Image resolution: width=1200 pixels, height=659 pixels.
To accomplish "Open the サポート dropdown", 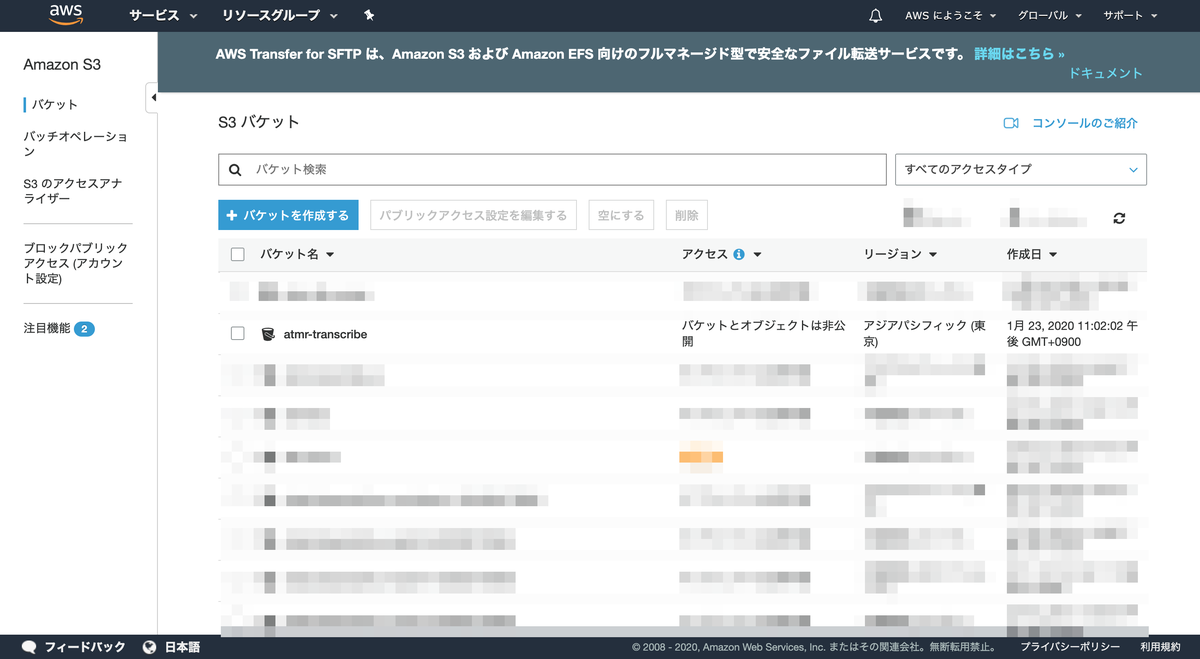I will [1130, 15].
